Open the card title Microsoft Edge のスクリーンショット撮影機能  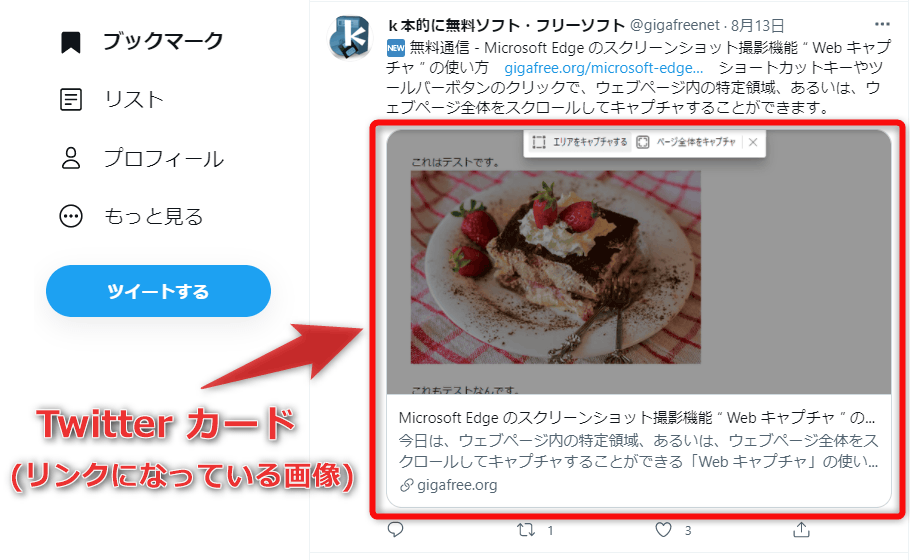pos(637,418)
